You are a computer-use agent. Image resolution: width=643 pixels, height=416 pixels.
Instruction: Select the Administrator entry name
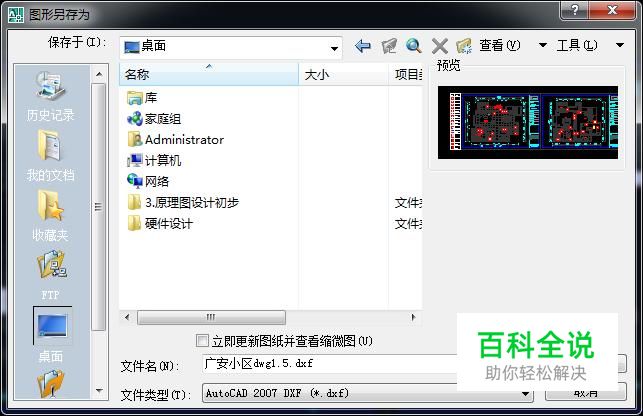tap(185, 140)
